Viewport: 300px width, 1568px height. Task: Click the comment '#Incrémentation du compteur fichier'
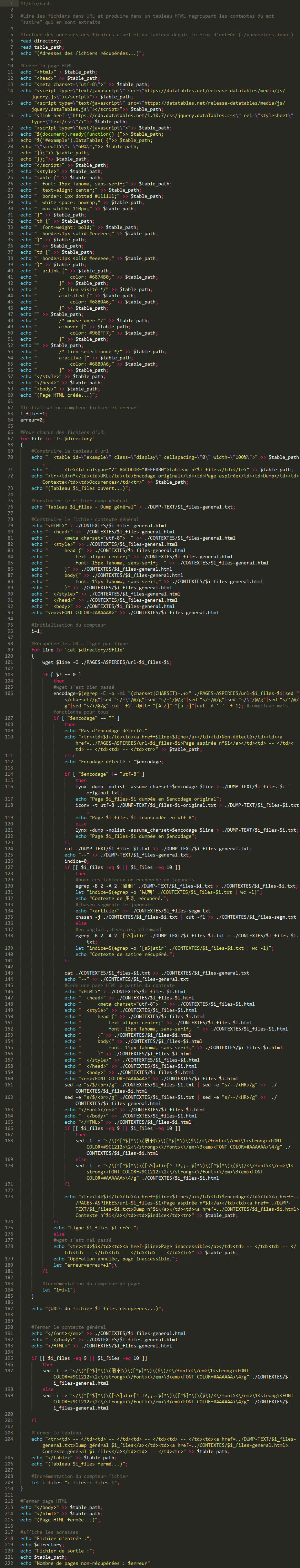[x=80, y=1476]
